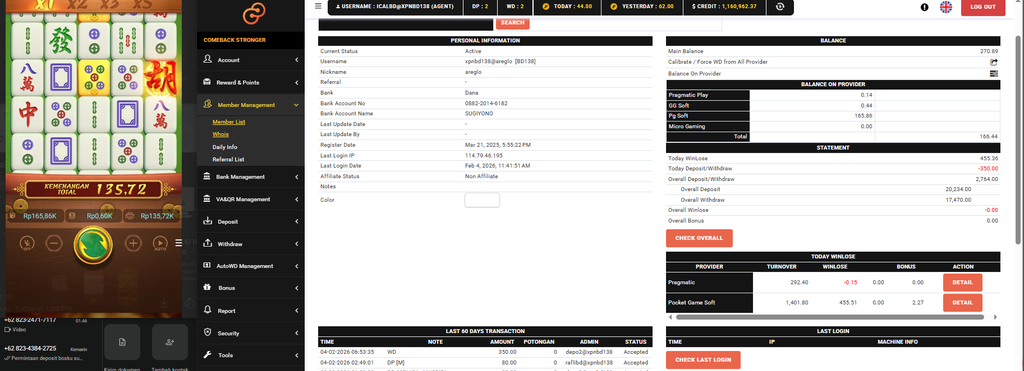Screen dimensions: 1024x371
Task: Click Account person icon in sidebar
Action: [x=207, y=59]
